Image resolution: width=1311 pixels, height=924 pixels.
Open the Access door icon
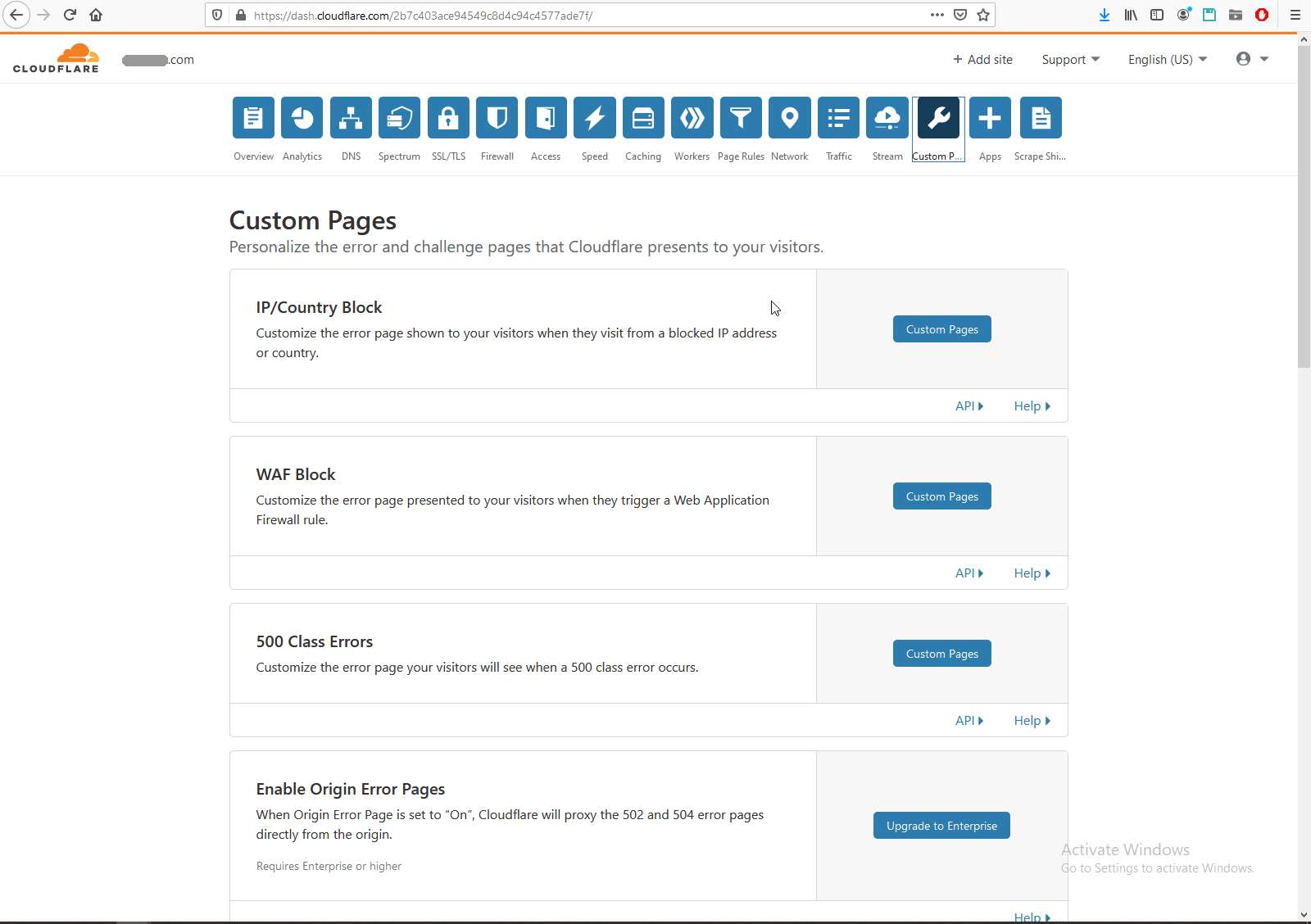[546, 118]
